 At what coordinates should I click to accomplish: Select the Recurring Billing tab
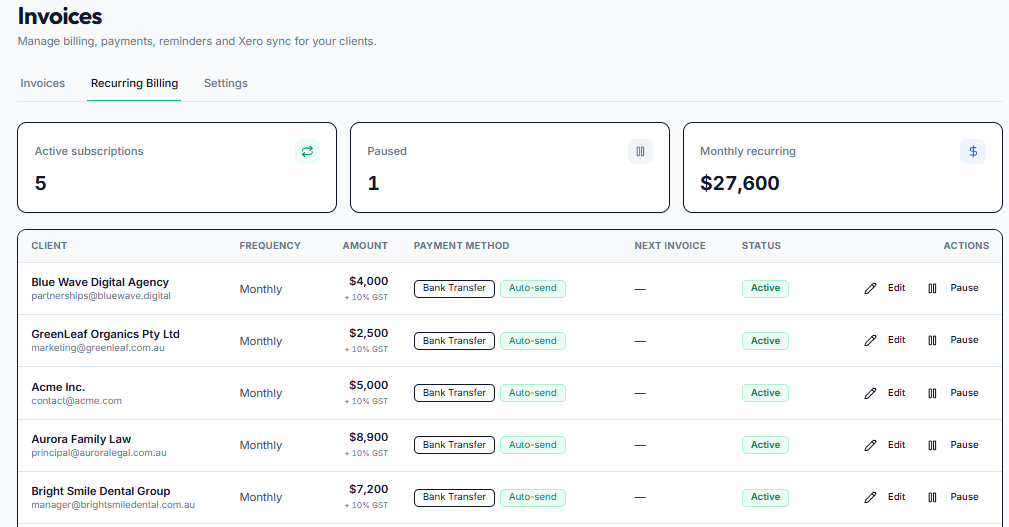[x=134, y=83]
